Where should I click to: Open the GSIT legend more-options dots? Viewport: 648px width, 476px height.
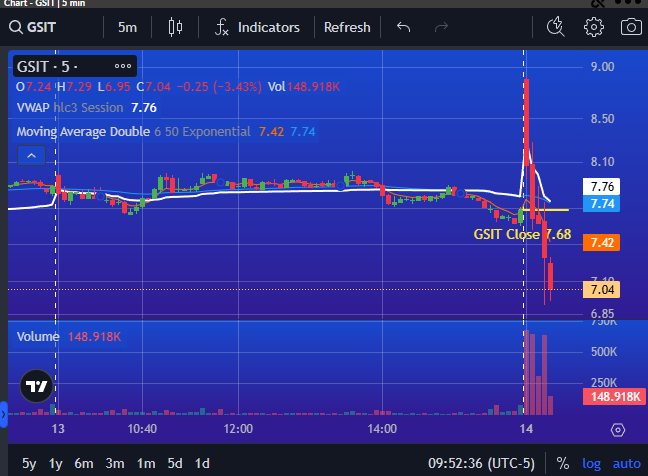coord(123,66)
